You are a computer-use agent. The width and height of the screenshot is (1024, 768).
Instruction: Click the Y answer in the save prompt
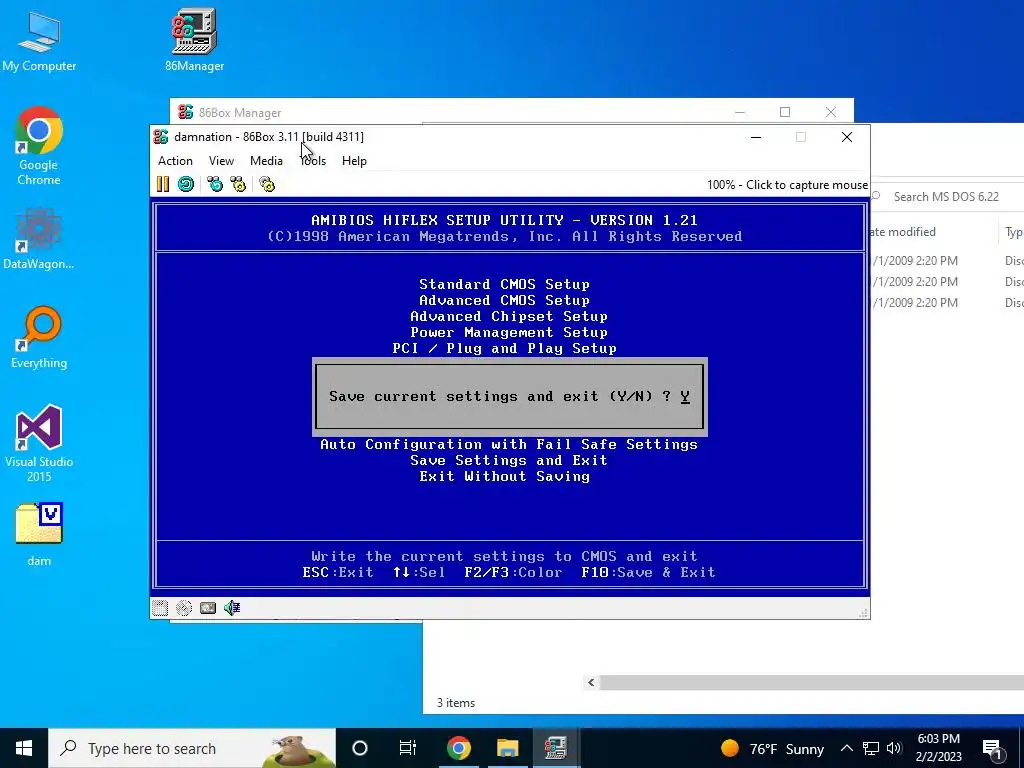click(x=685, y=396)
